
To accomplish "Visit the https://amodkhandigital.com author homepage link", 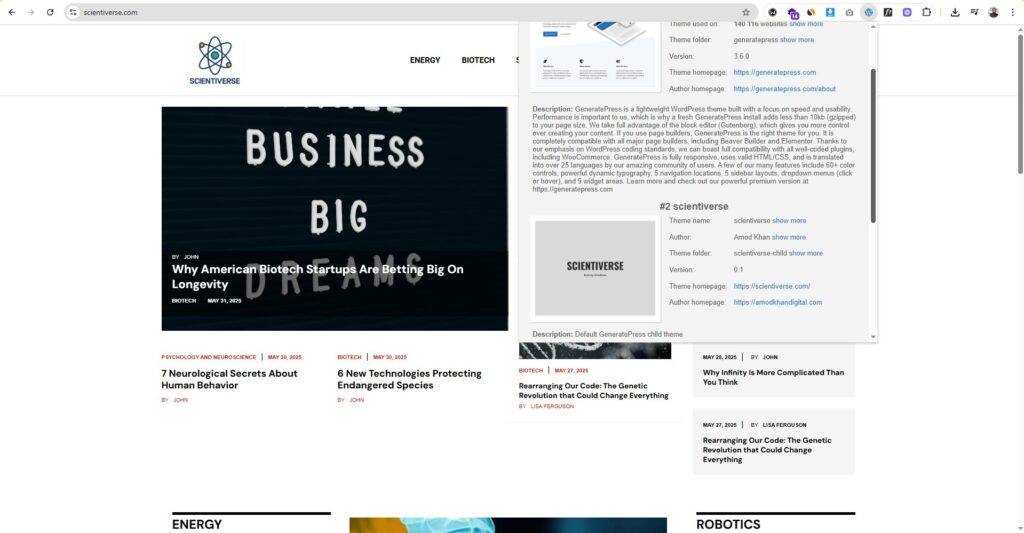I will [x=777, y=302].
